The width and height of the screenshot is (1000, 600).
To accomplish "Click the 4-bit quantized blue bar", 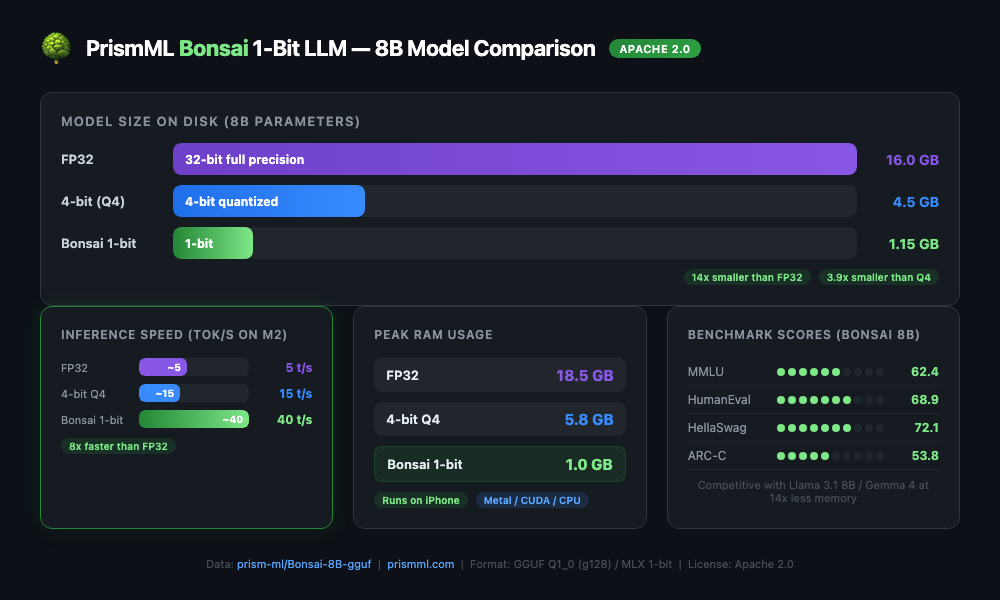I will (x=268, y=201).
